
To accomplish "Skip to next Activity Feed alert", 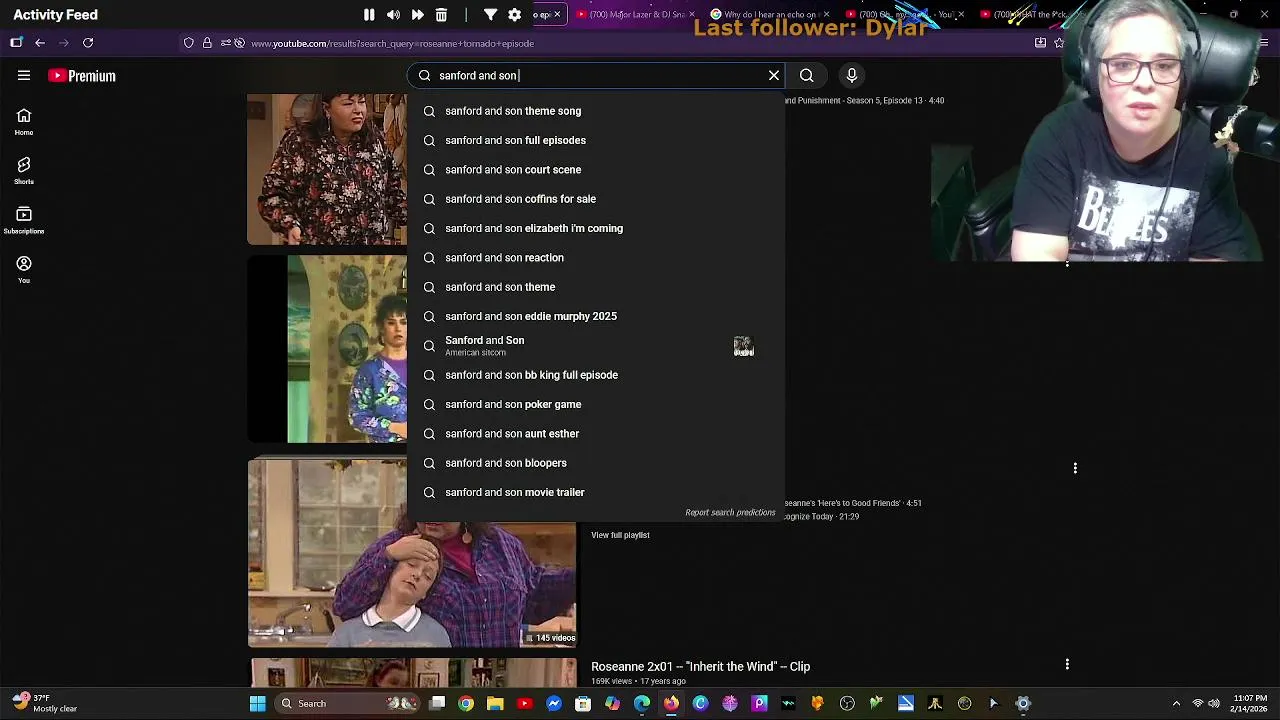I will [x=417, y=15].
